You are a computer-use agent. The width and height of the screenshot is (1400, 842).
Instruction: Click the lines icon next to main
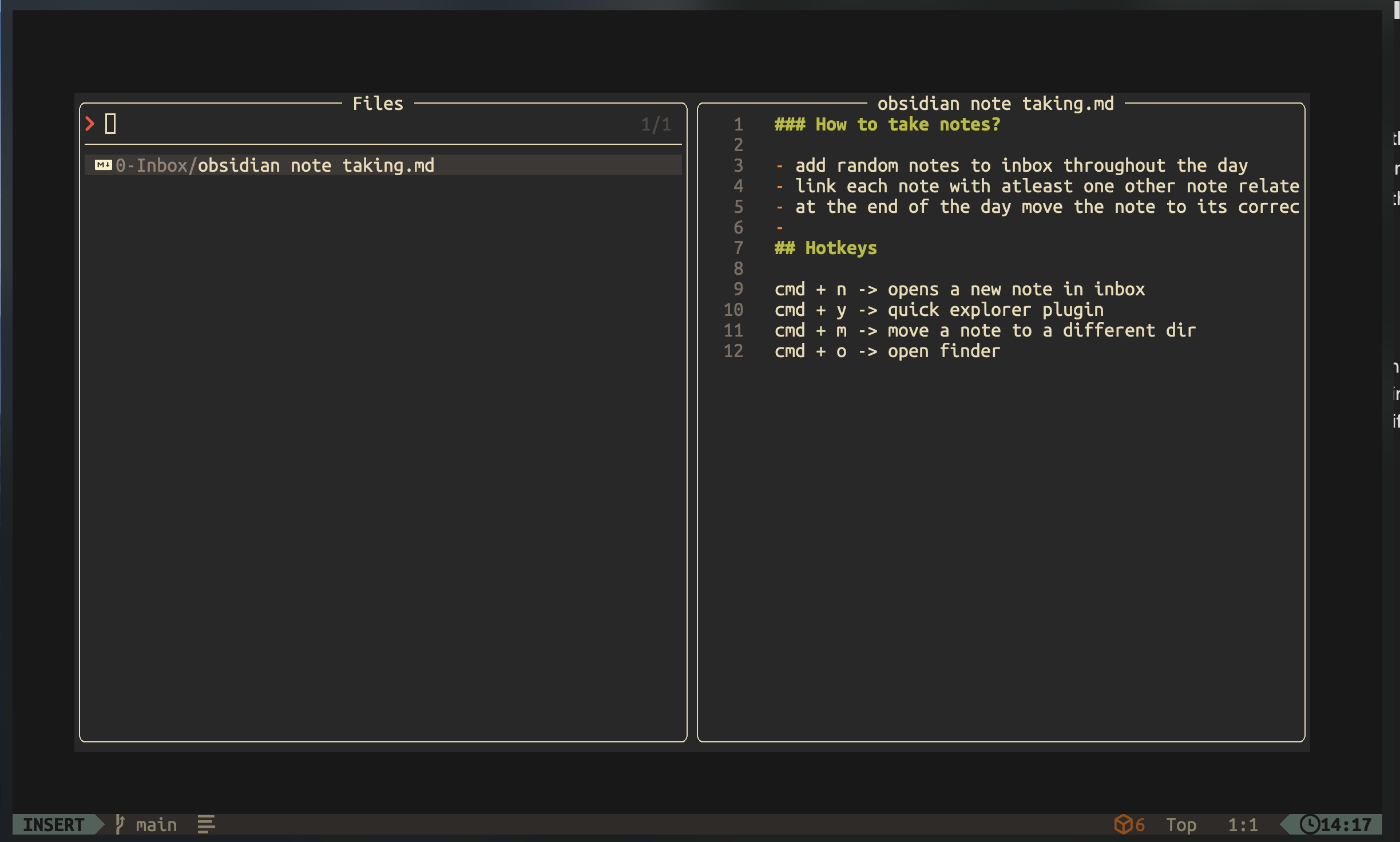click(x=206, y=824)
